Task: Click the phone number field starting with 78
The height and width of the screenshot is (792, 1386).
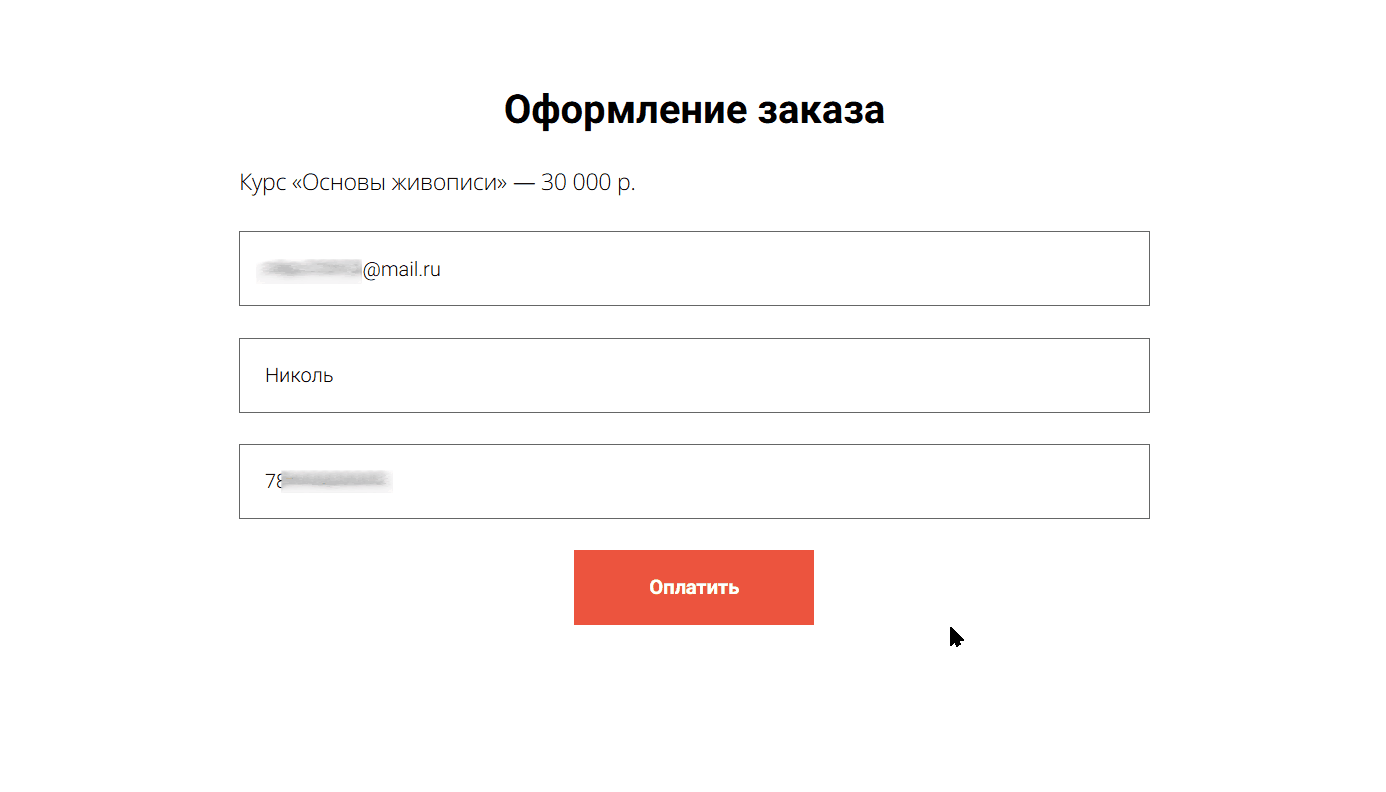Action: pos(693,481)
